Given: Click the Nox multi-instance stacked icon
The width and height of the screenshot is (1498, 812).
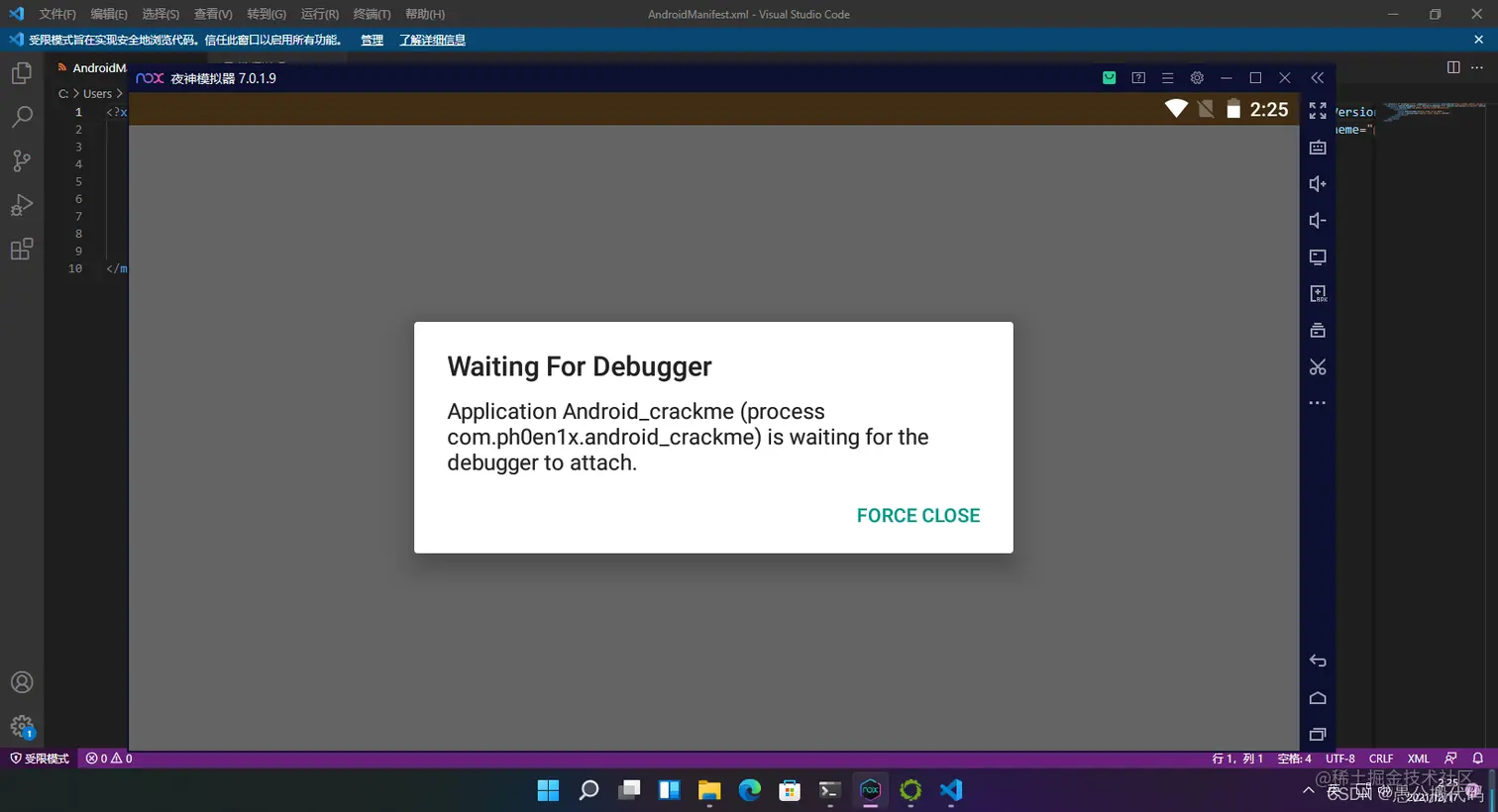Looking at the screenshot, I should pyautogui.click(x=1318, y=331).
